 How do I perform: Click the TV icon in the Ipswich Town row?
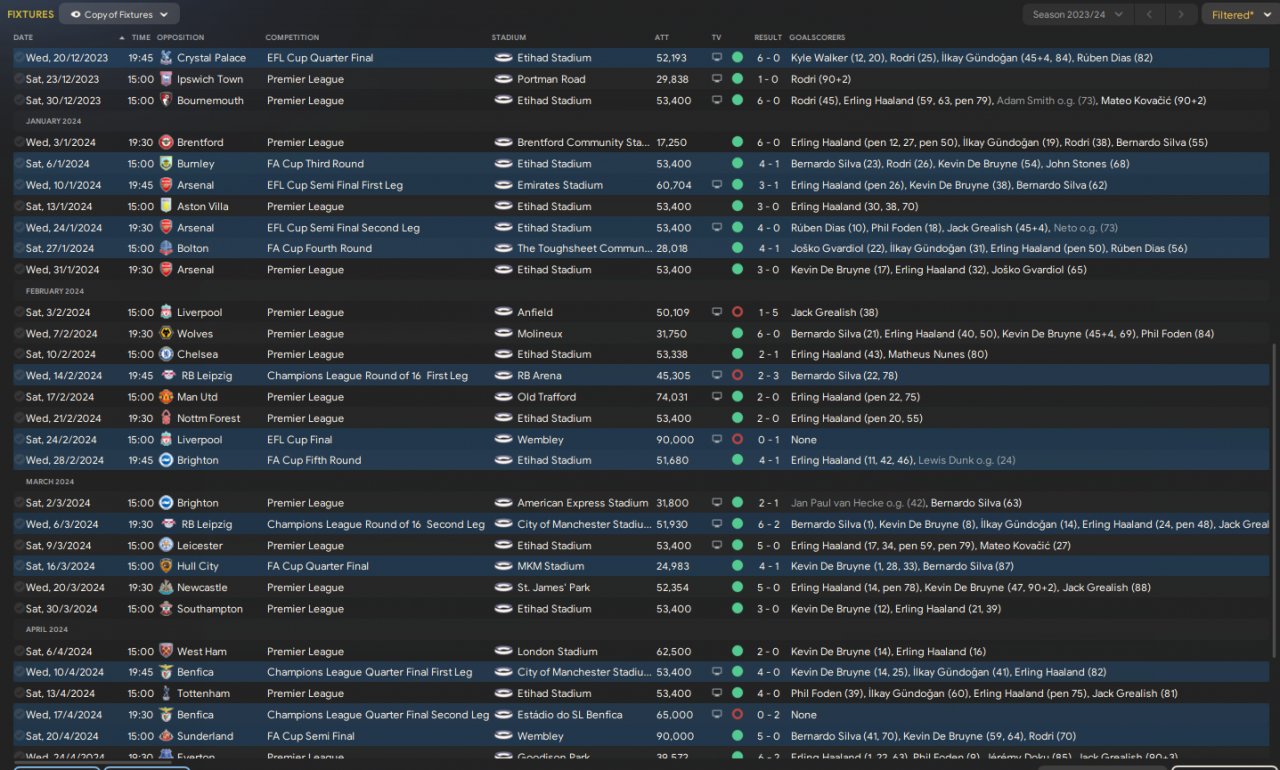(x=716, y=79)
